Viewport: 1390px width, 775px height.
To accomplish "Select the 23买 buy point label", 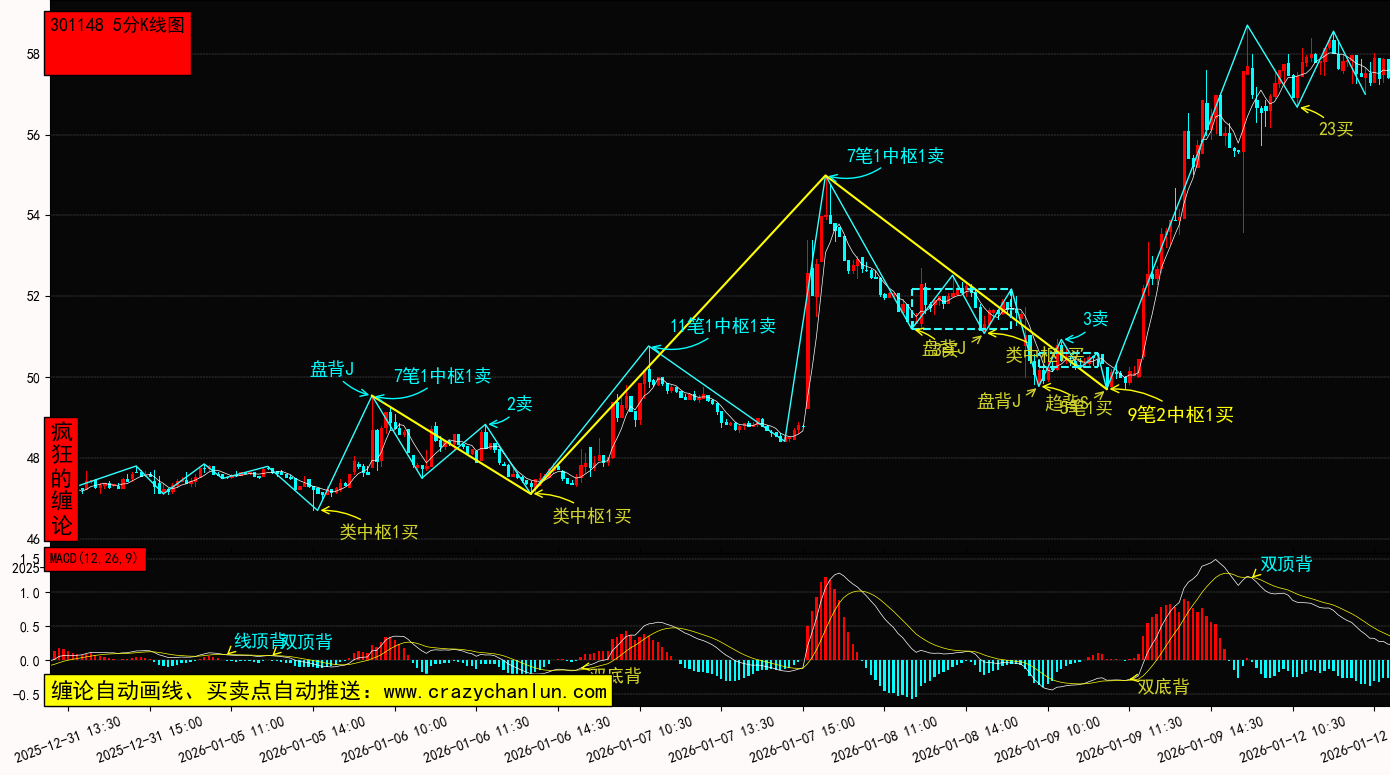I will click(x=1335, y=129).
